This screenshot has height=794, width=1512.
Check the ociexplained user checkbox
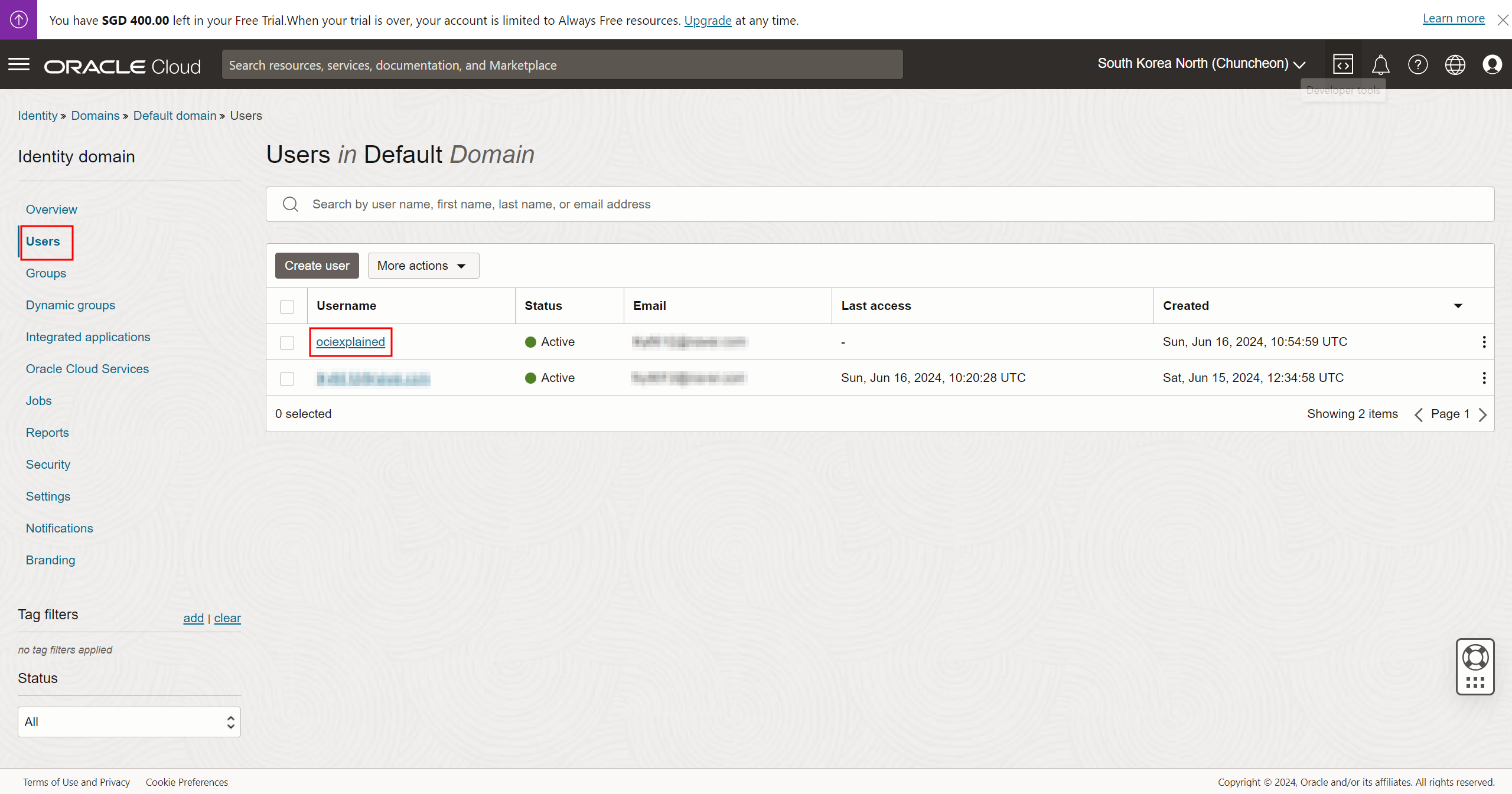click(x=287, y=342)
